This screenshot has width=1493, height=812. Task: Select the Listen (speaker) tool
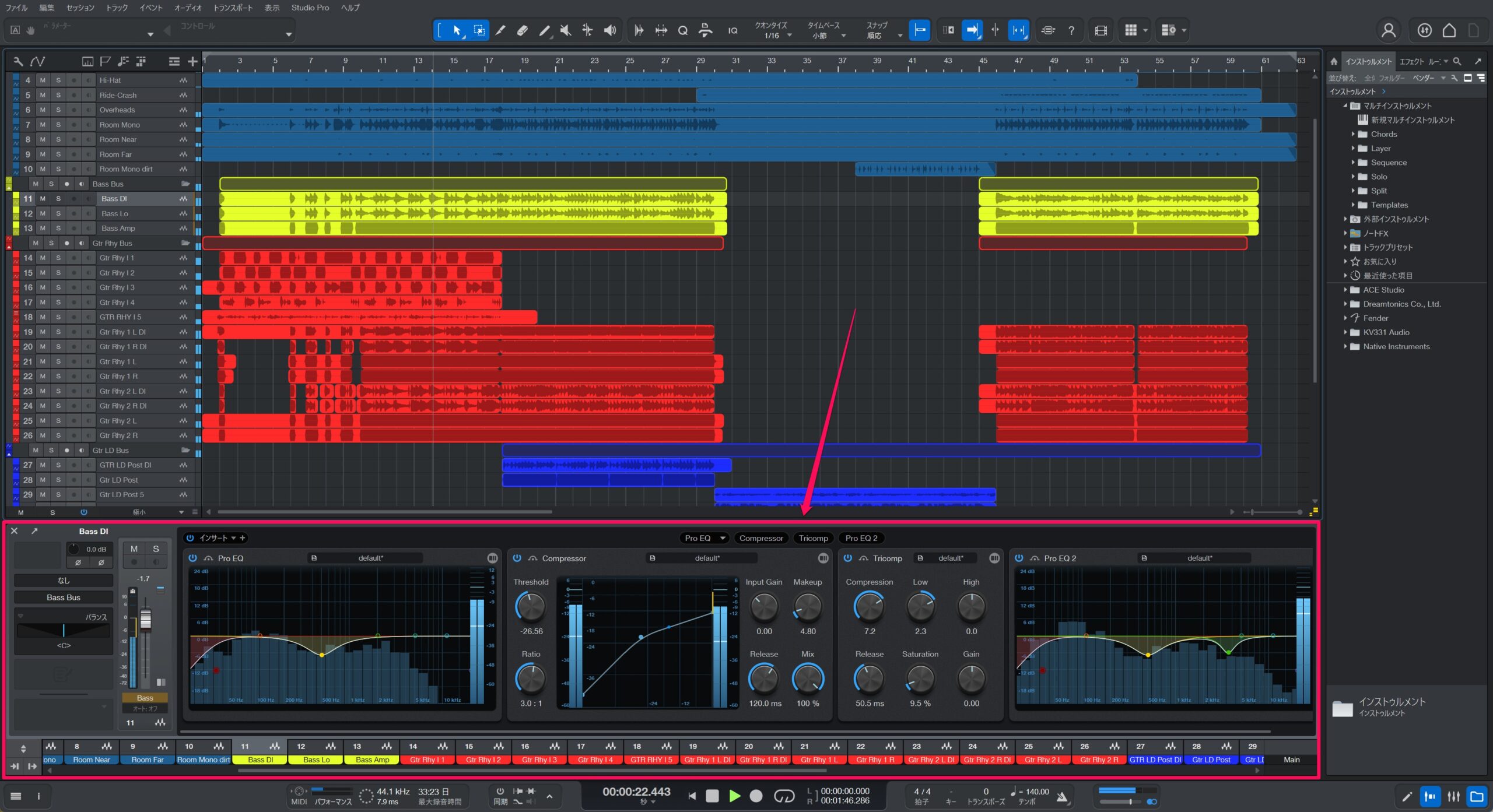click(609, 30)
